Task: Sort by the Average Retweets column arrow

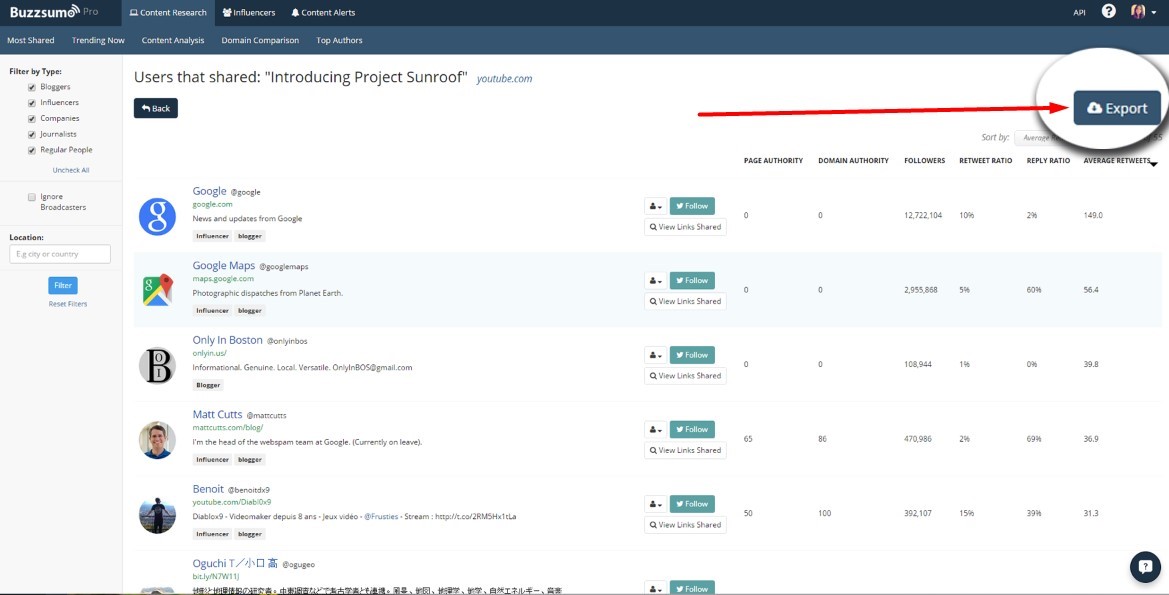Action: point(1154,165)
